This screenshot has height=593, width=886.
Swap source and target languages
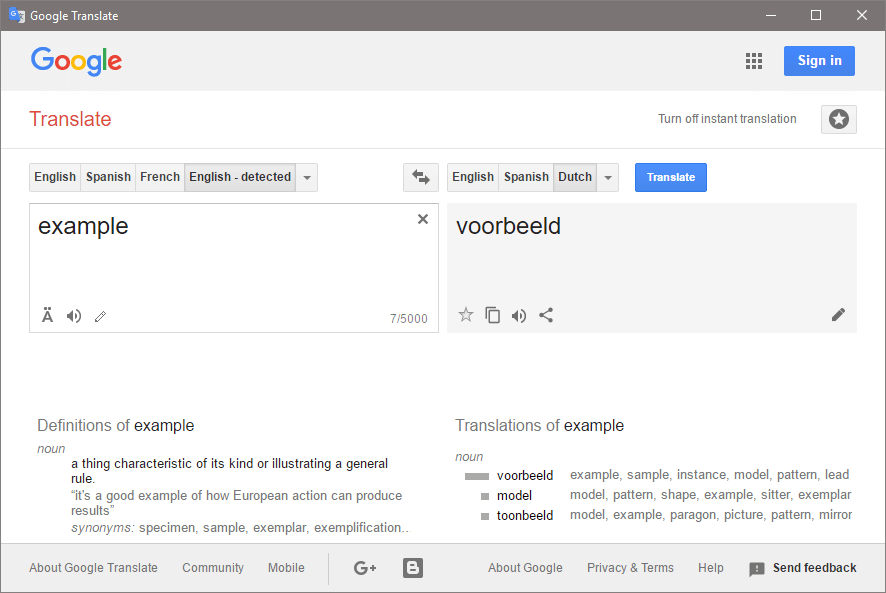(x=421, y=178)
